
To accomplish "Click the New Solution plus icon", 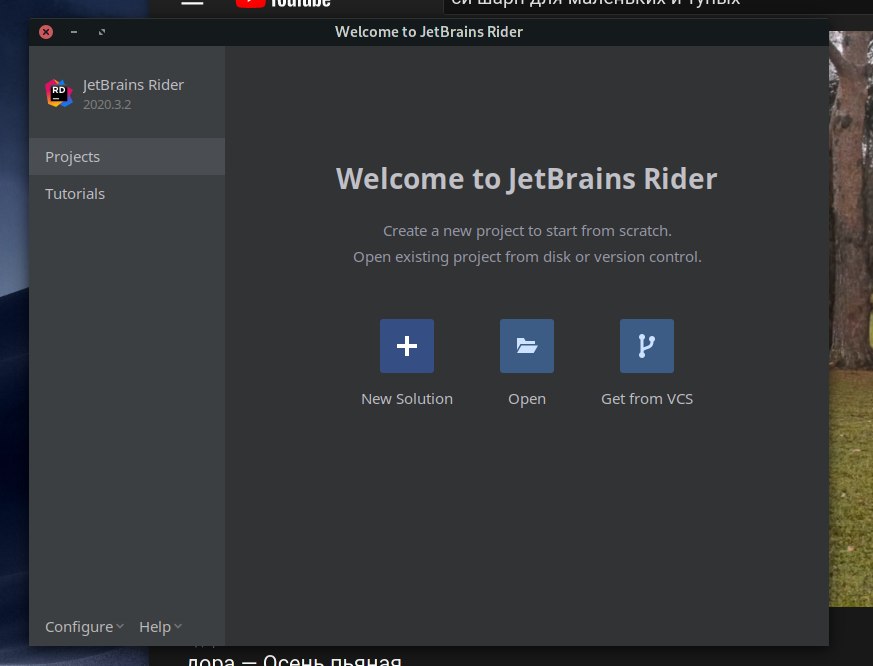I will pos(406,346).
